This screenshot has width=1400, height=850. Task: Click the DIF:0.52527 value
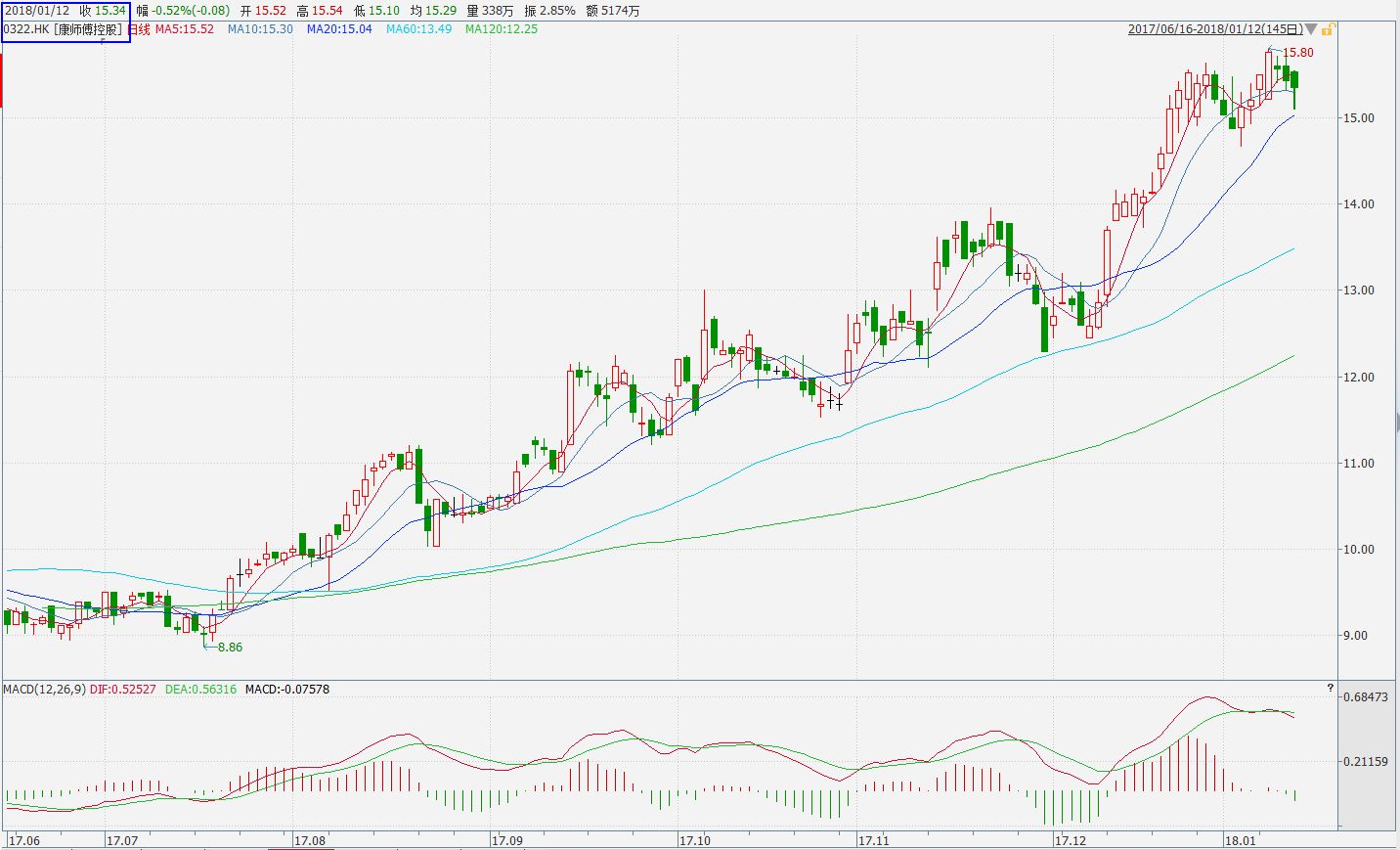tap(122, 690)
